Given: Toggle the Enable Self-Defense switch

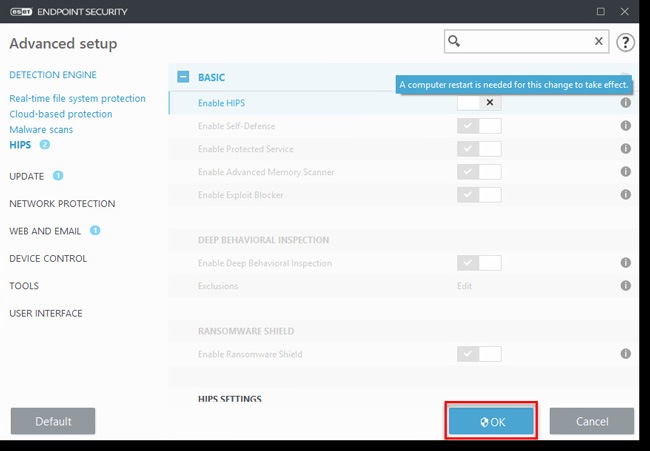Looking at the screenshot, I should tap(479, 126).
